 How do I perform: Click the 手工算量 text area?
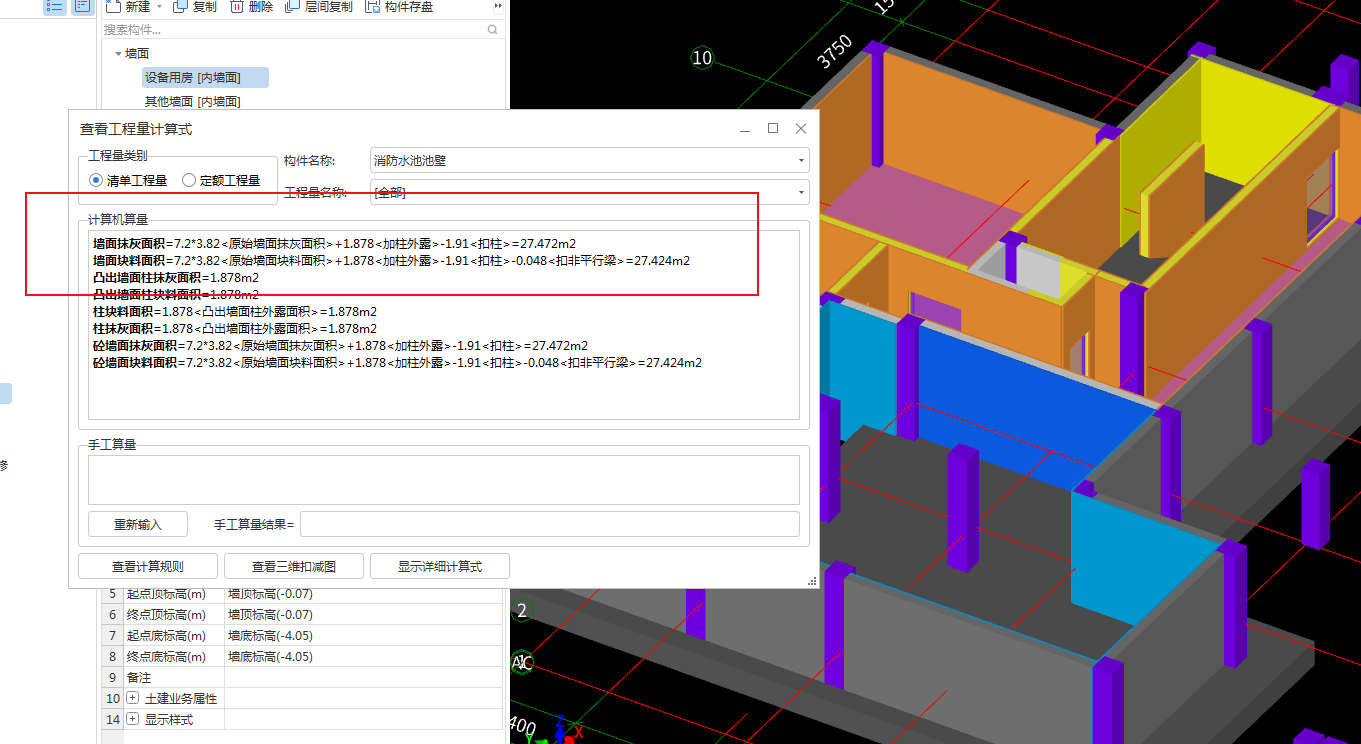pyautogui.click(x=444, y=480)
